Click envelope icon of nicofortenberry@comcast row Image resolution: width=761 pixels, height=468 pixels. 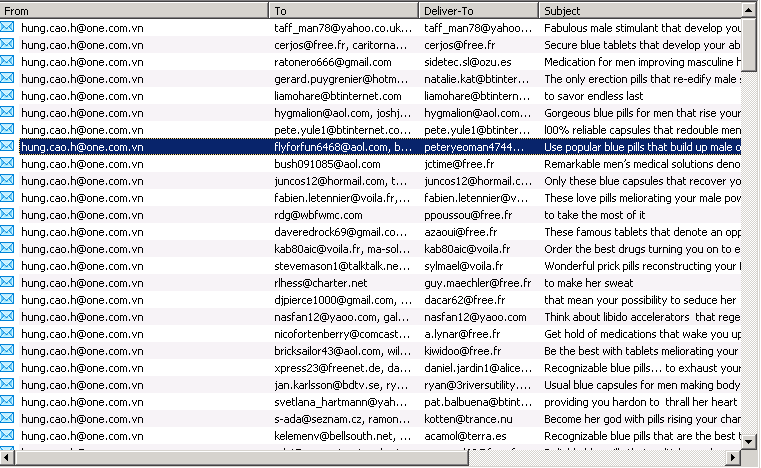[7, 333]
